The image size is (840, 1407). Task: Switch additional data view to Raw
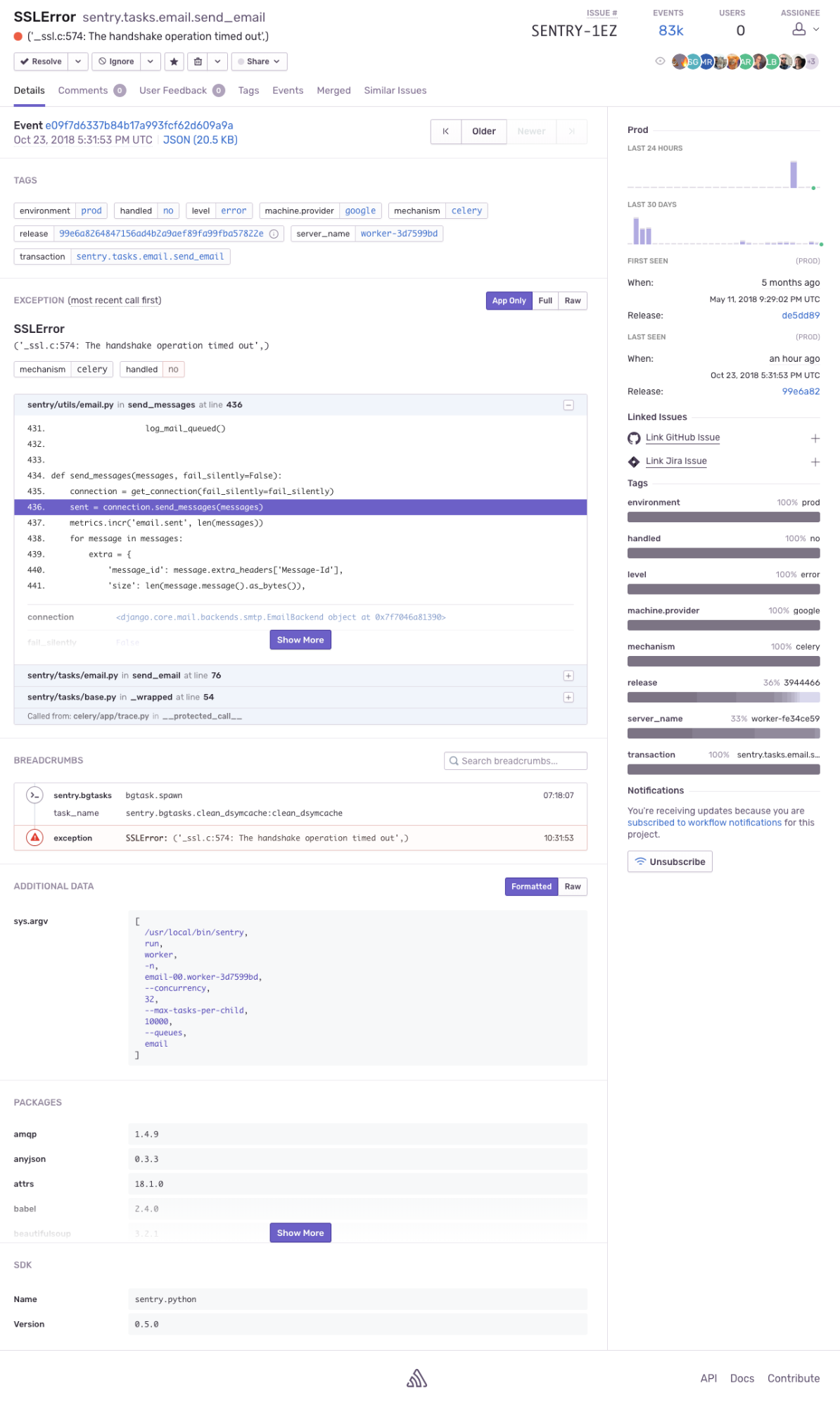pyautogui.click(x=572, y=887)
